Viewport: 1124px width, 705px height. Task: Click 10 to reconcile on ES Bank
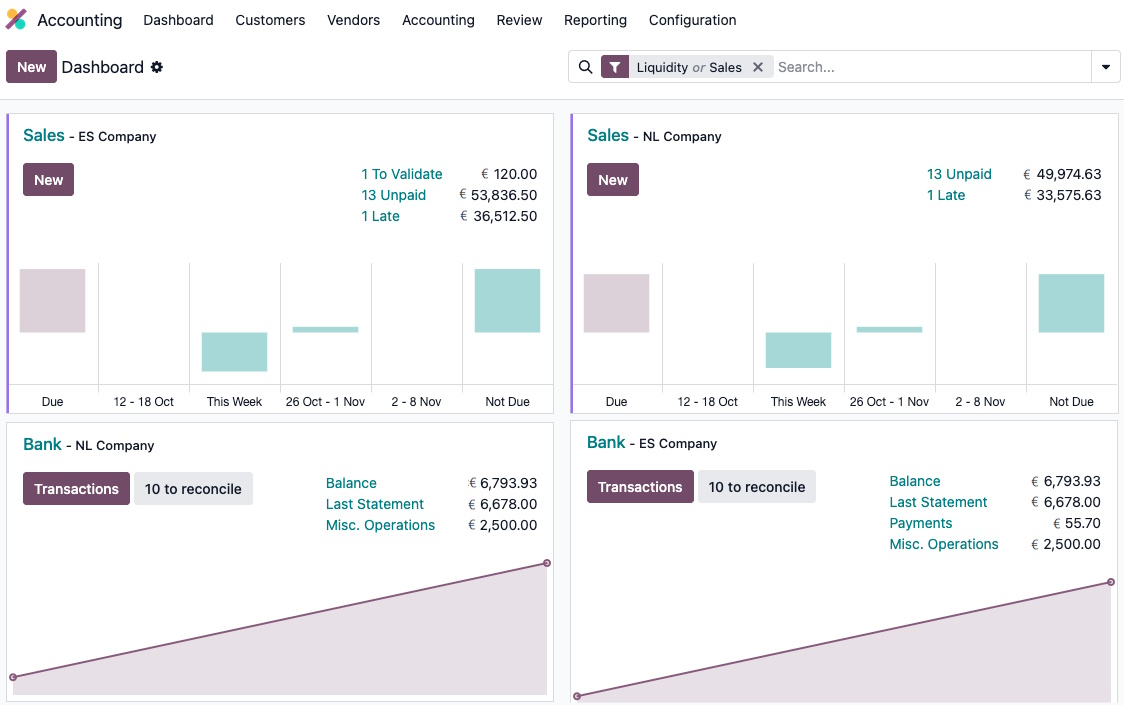[x=756, y=487]
